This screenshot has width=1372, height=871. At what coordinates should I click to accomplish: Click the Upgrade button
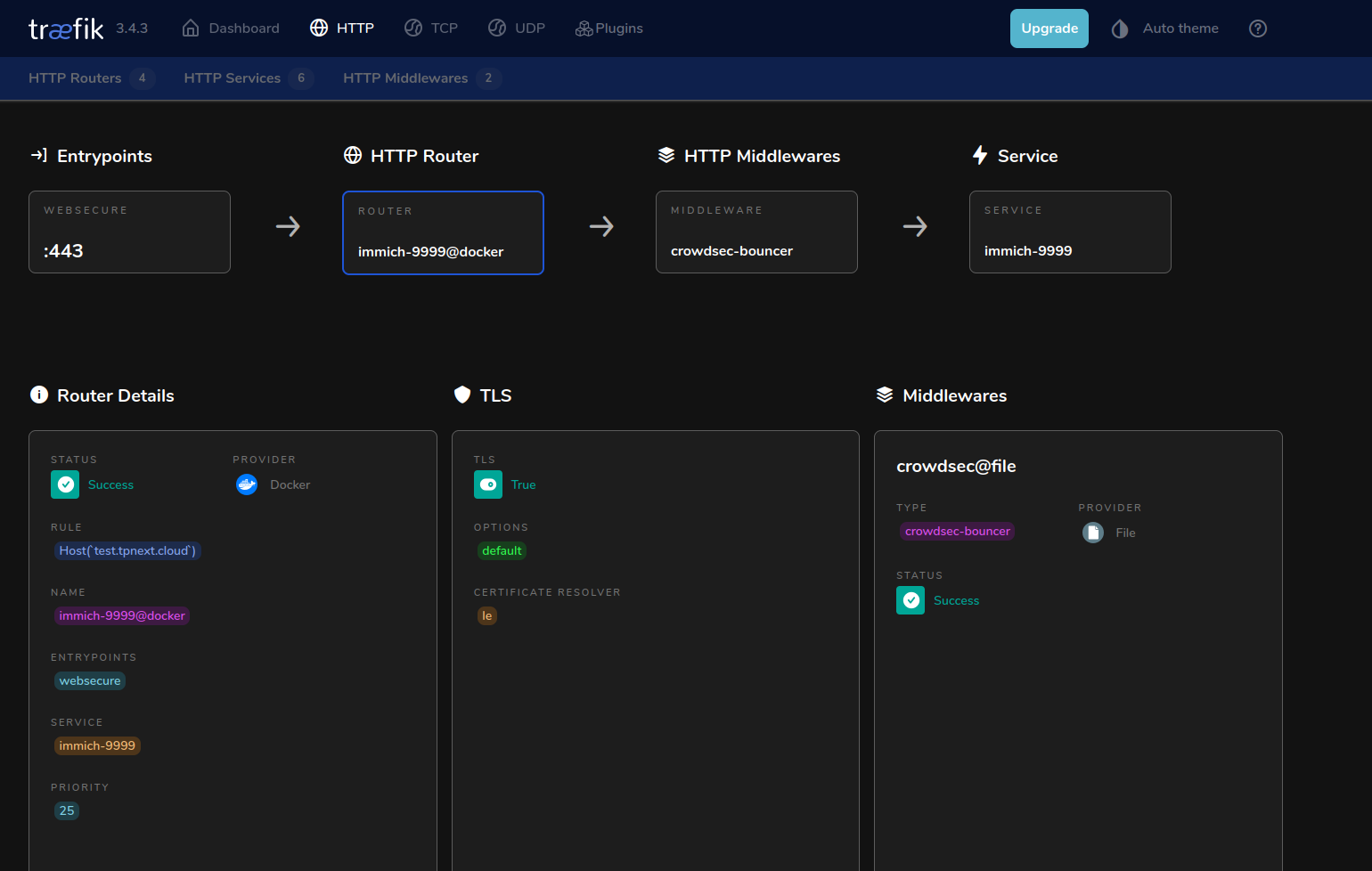tap(1049, 28)
